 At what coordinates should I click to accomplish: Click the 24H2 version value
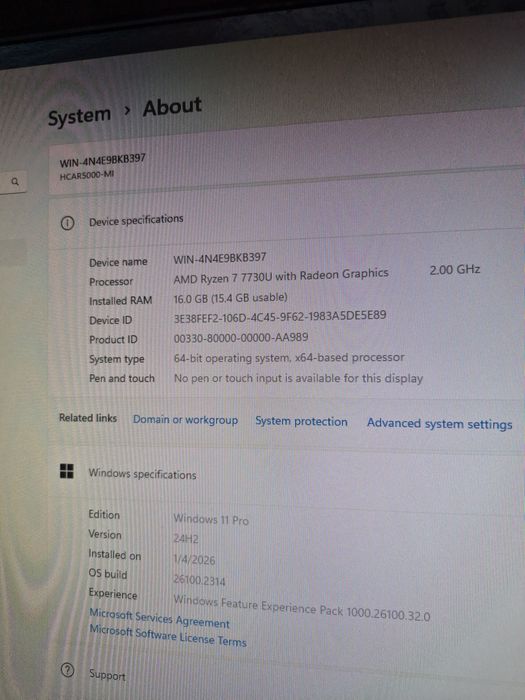186,538
